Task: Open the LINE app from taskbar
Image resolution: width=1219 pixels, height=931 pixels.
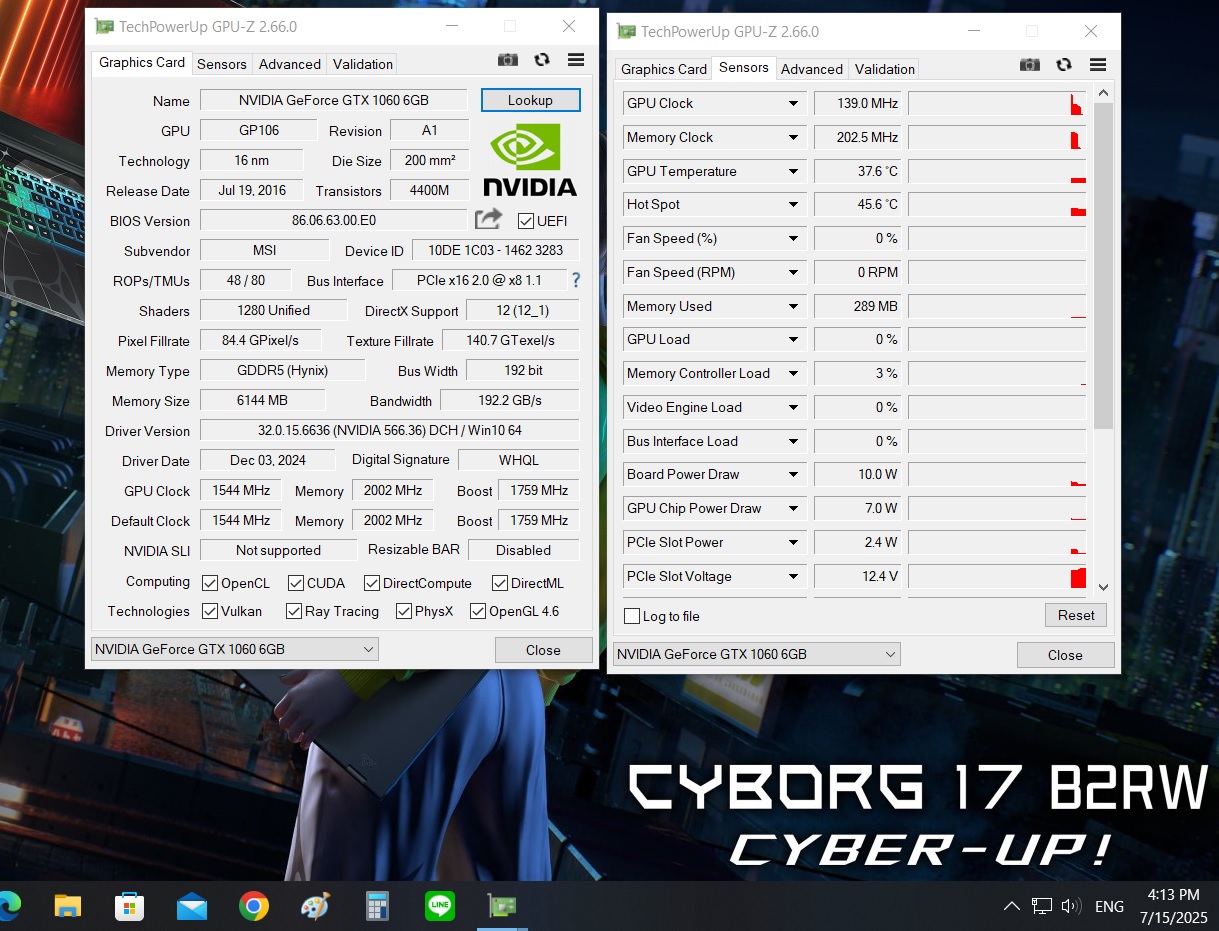Action: (439, 906)
